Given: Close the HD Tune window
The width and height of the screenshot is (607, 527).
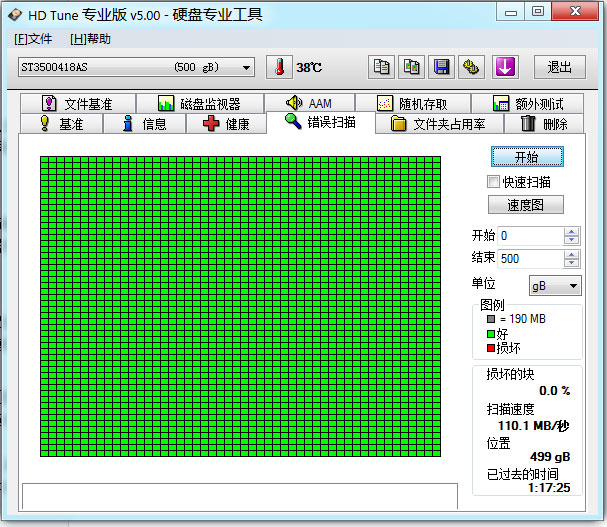Looking at the screenshot, I should (x=575, y=12).
